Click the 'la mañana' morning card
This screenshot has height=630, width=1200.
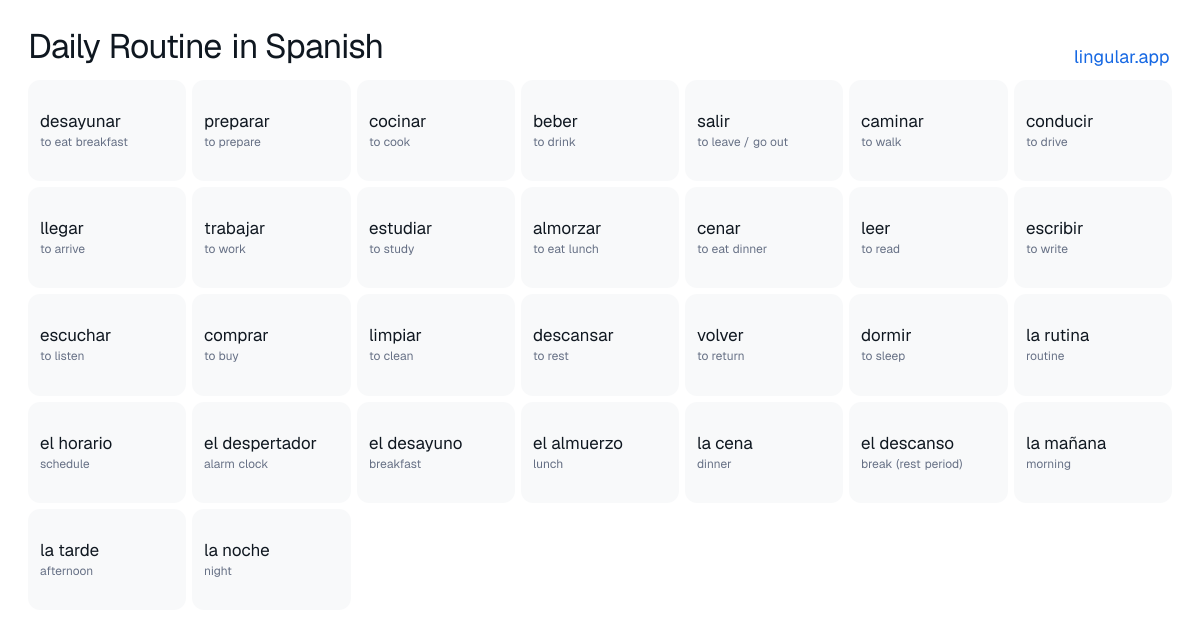coord(1093,452)
